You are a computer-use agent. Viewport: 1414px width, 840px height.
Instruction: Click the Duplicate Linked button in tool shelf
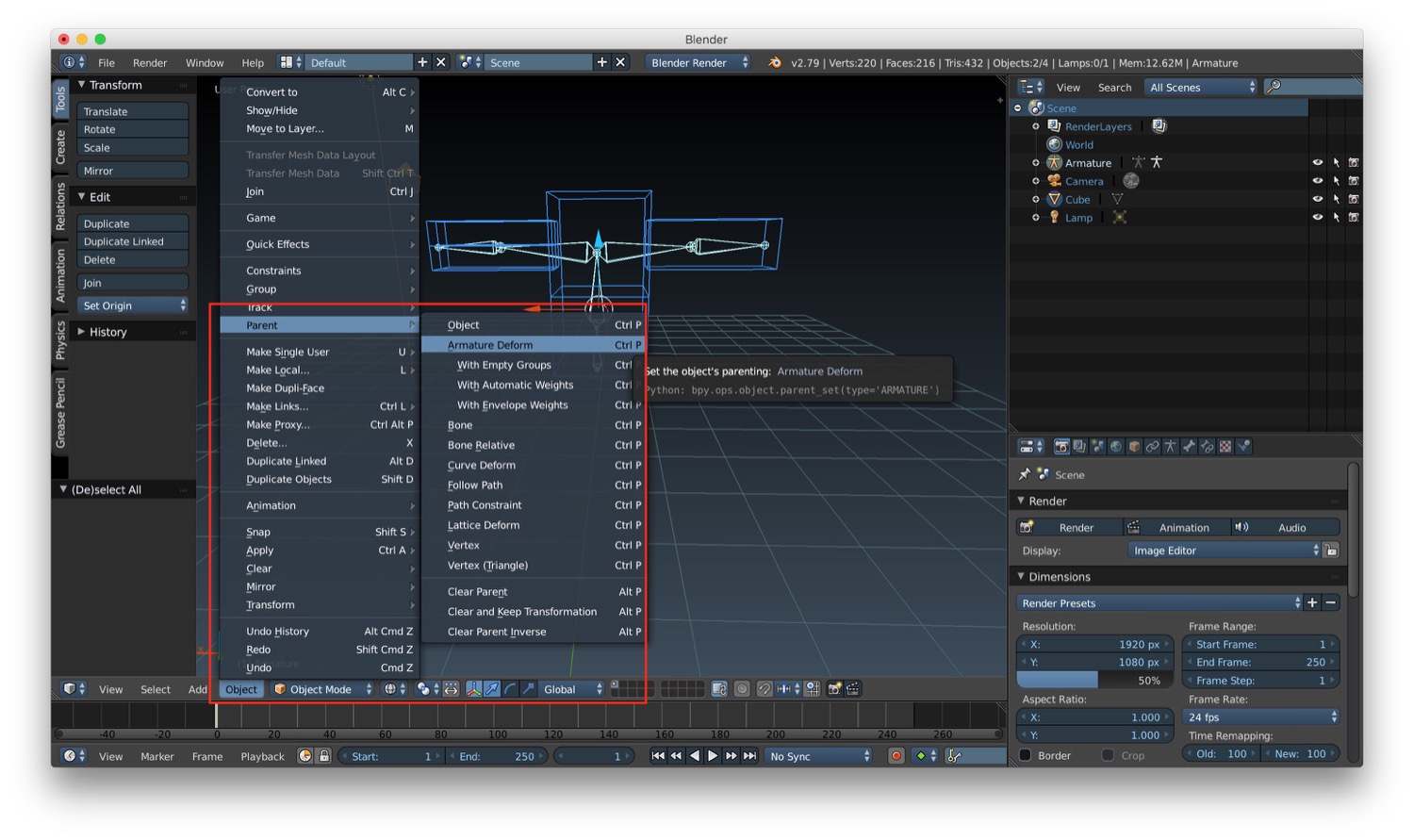pos(132,241)
